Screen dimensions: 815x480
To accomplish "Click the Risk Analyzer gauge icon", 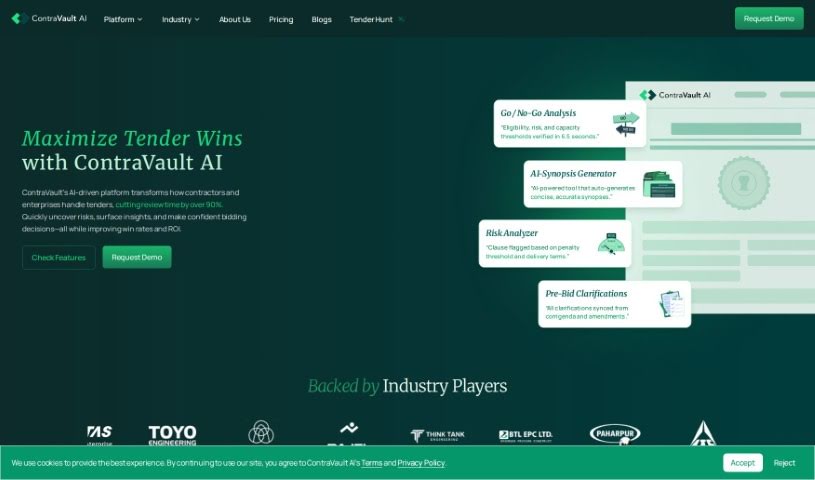I will [611, 244].
